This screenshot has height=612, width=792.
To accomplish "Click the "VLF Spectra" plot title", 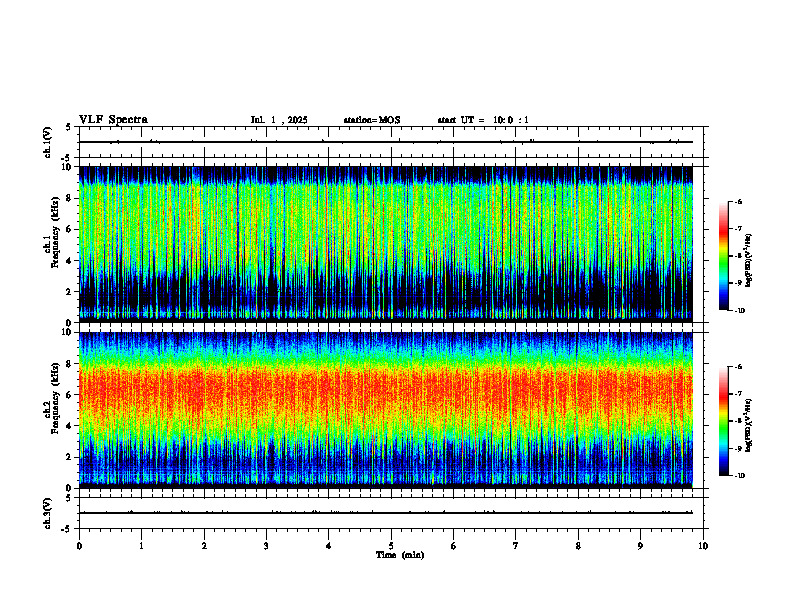I will point(113,120).
